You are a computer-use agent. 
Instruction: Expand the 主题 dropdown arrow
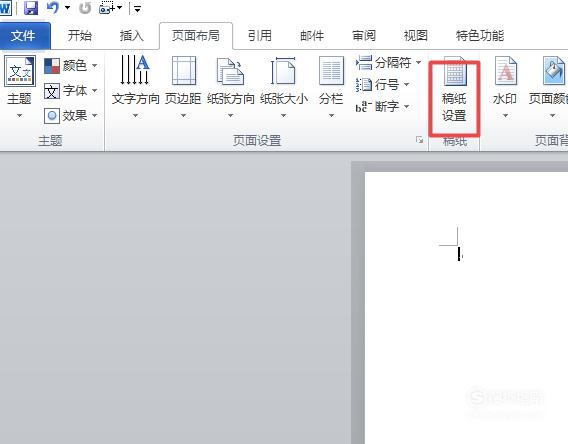click(x=20, y=116)
